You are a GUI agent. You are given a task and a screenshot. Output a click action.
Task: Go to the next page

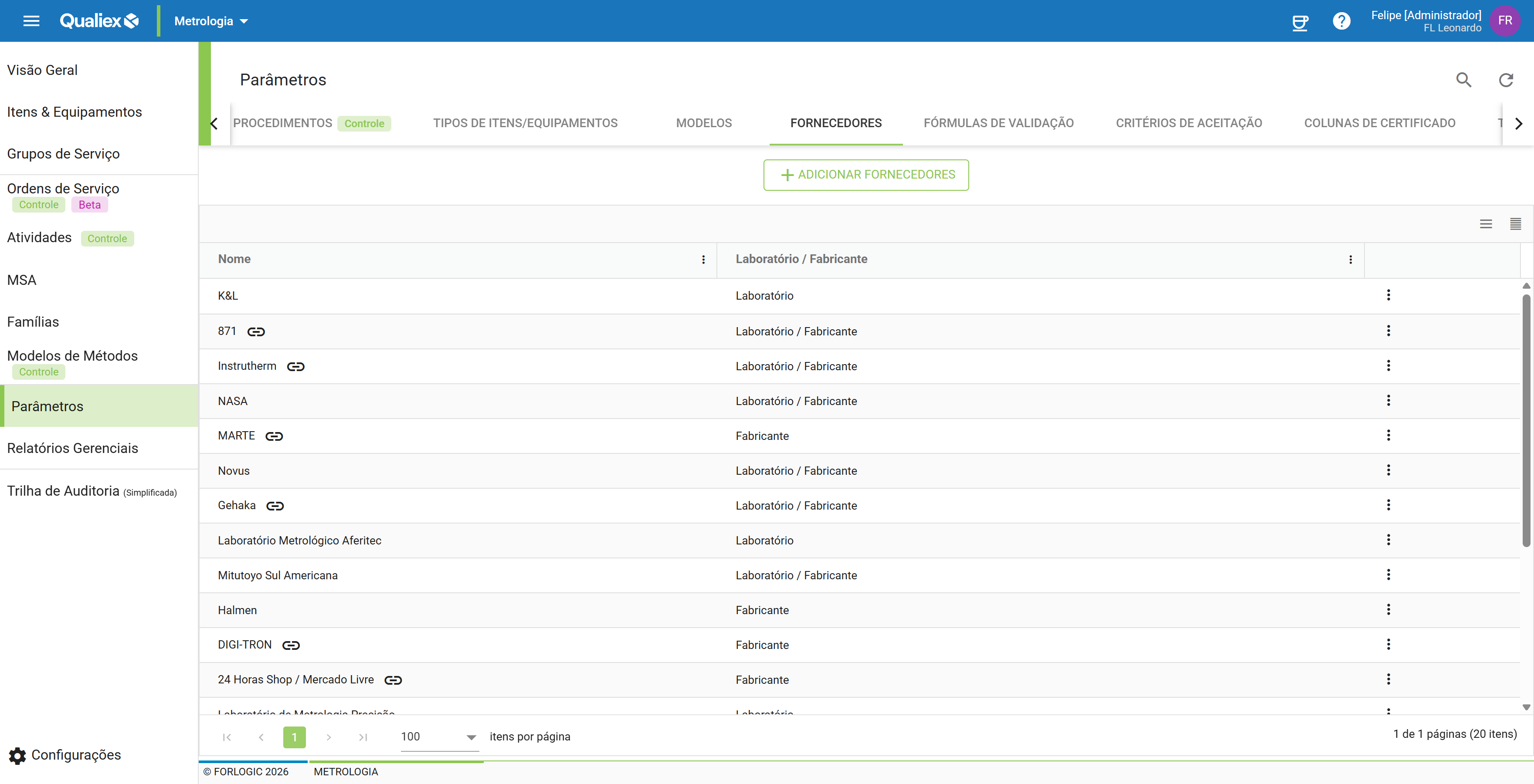(x=328, y=737)
